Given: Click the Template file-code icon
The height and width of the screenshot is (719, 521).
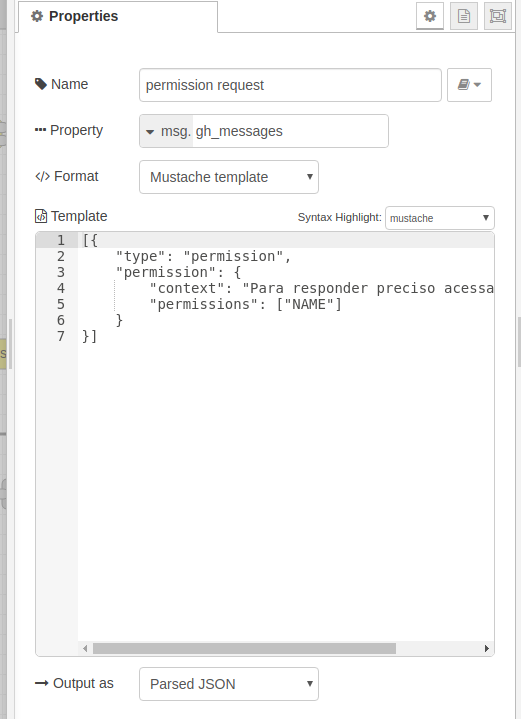Looking at the screenshot, I should point(41,216).
